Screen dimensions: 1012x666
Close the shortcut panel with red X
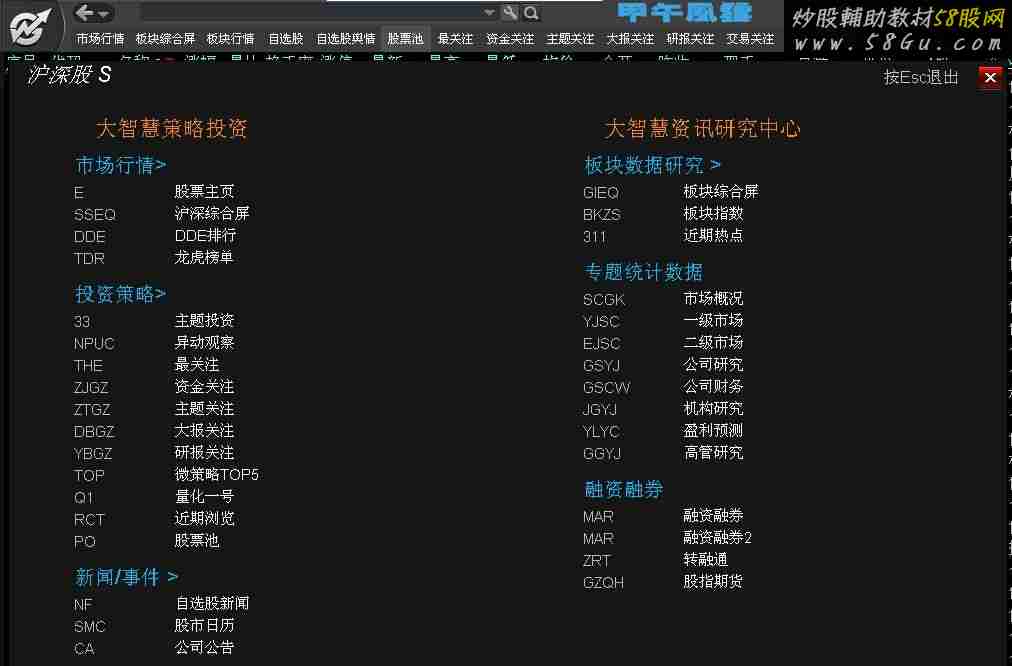990,77
